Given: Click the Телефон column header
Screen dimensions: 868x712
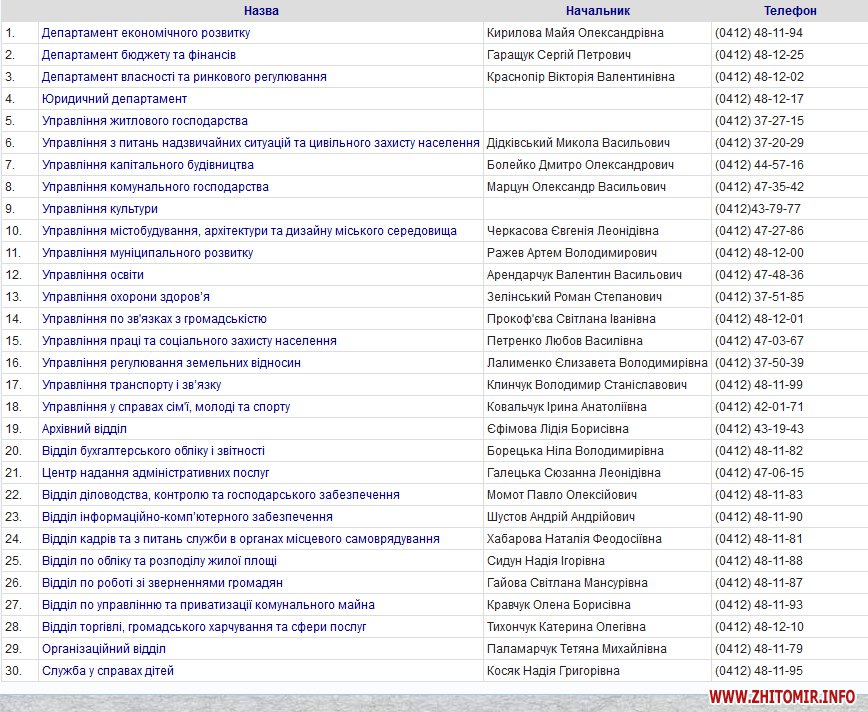Looking at the screenshot, I should 789,11.
